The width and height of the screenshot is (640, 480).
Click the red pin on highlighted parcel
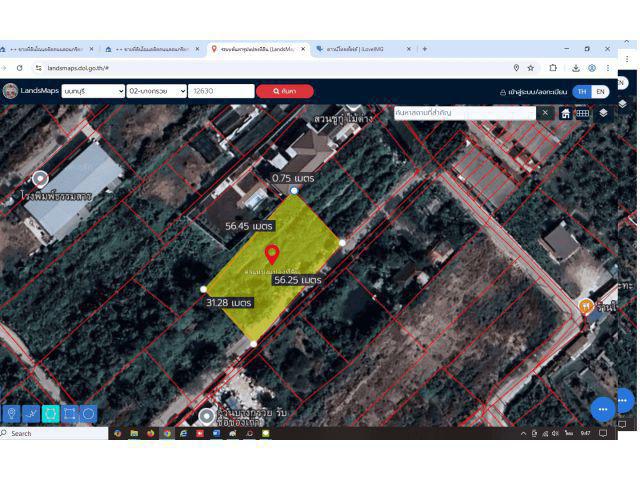pos(272,253)
